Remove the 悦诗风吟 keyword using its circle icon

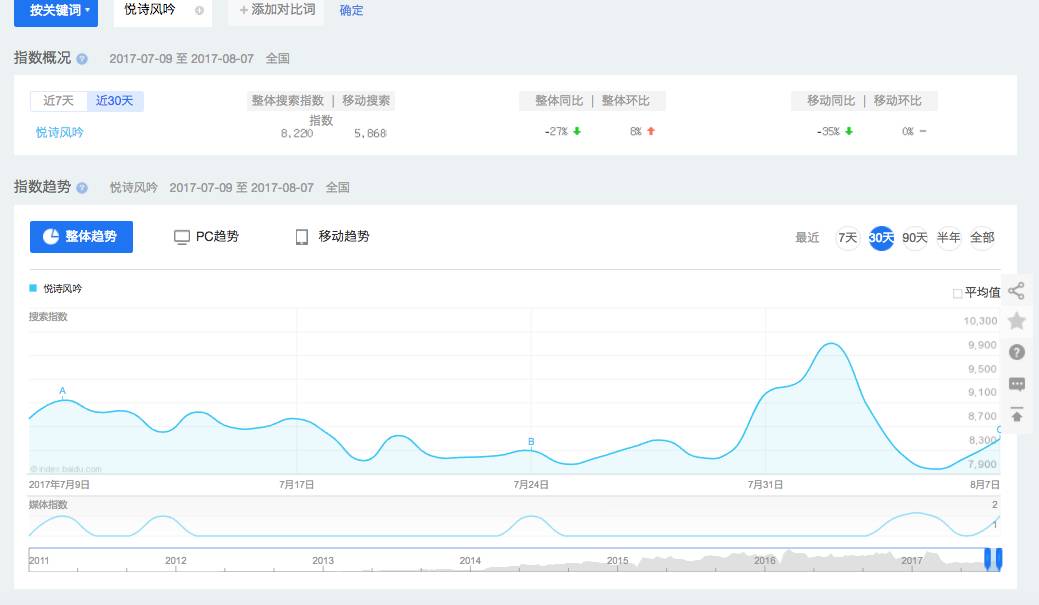click(199, 11)
